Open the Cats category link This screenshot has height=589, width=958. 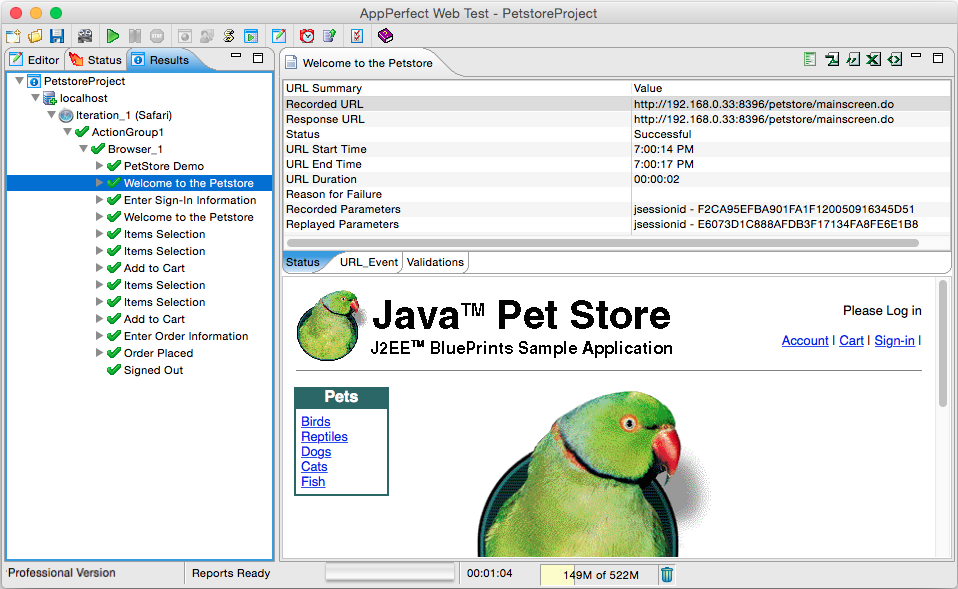[x=314, y=467]
